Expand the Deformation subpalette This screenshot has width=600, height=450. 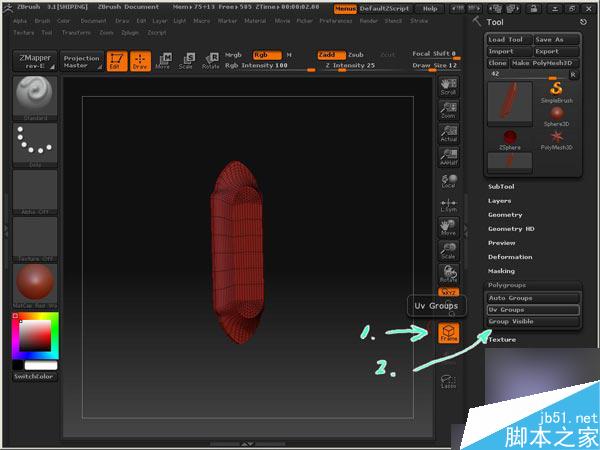point(510,257)
